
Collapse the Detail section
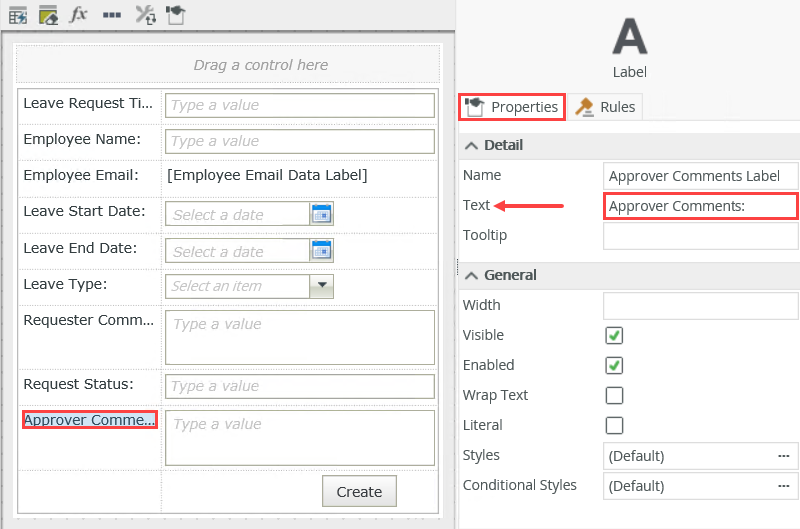point(471,146)
